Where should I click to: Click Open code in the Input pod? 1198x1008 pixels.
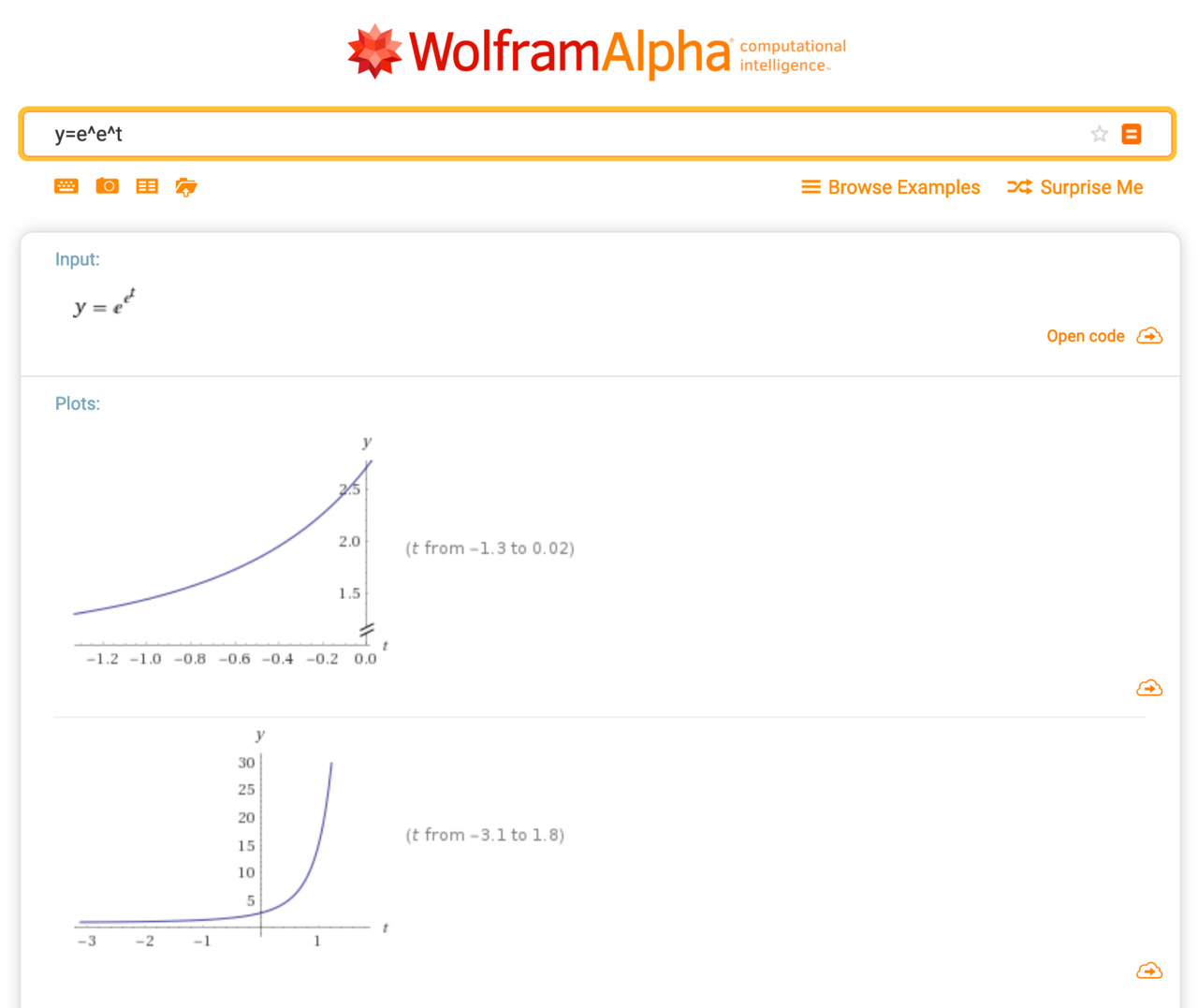pos(1086,336)
